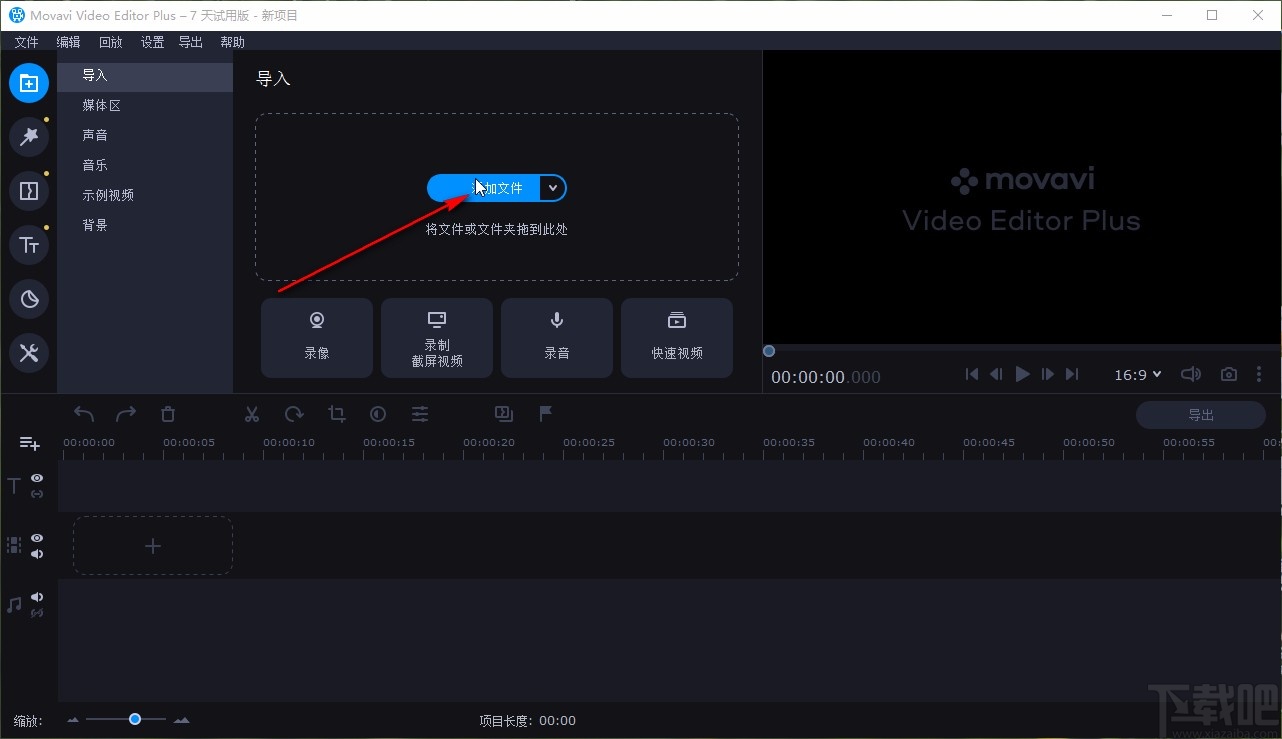1282x739 pixels.
Task: Click the Undo arrow in timeline toolbar
Action: coord(84,414)
